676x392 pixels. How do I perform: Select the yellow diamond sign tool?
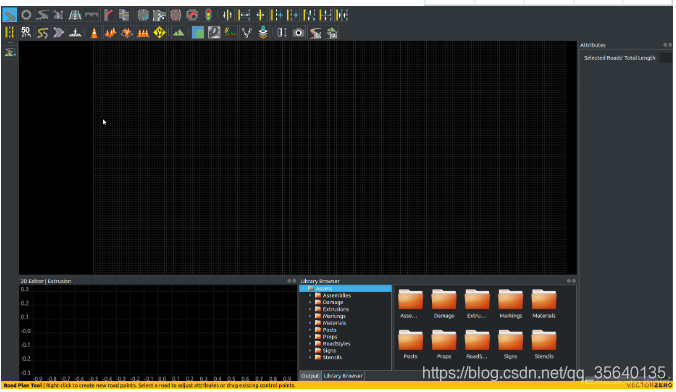click(x=160, y=32)
